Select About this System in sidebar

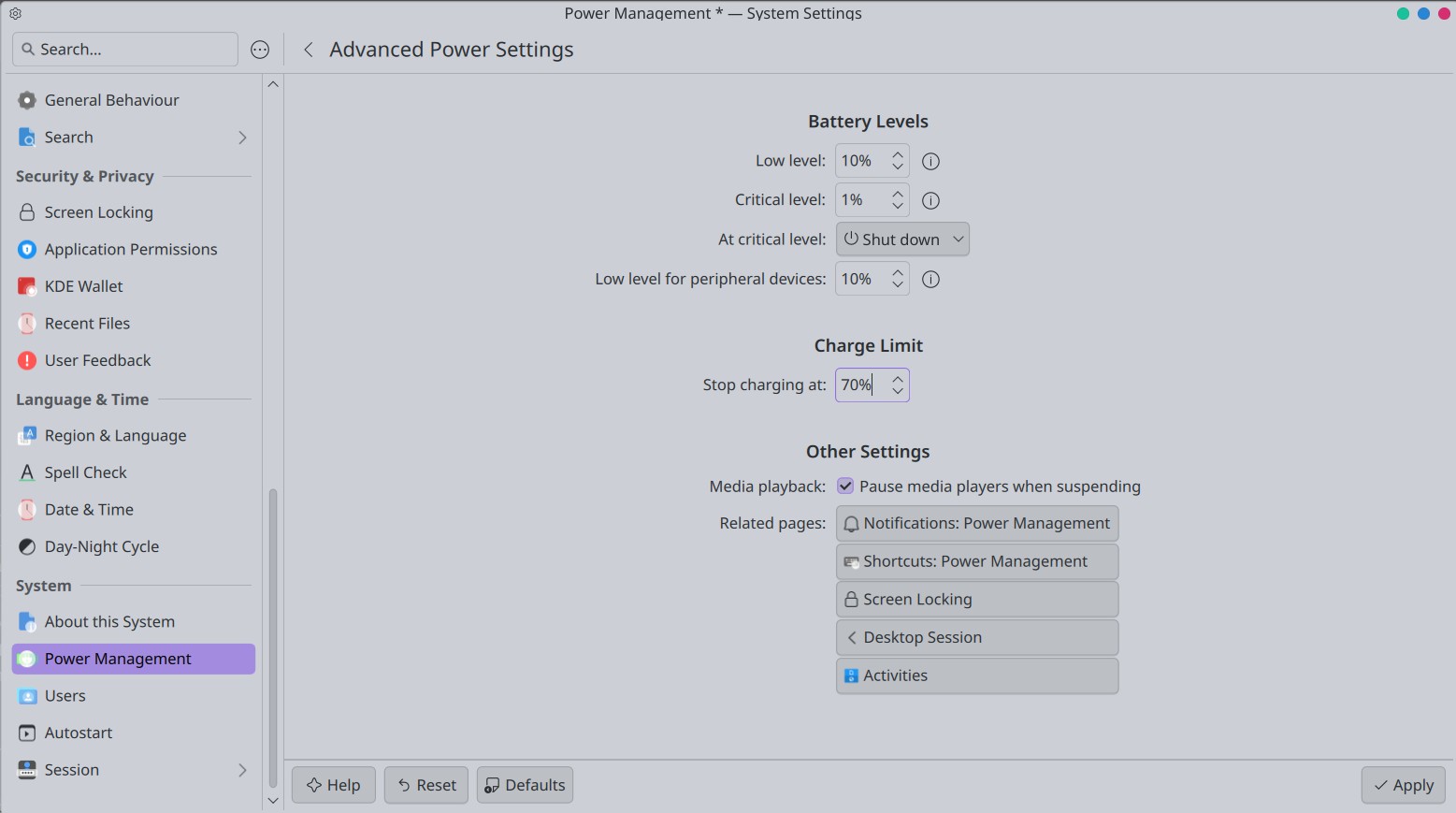tap(109, 622)
